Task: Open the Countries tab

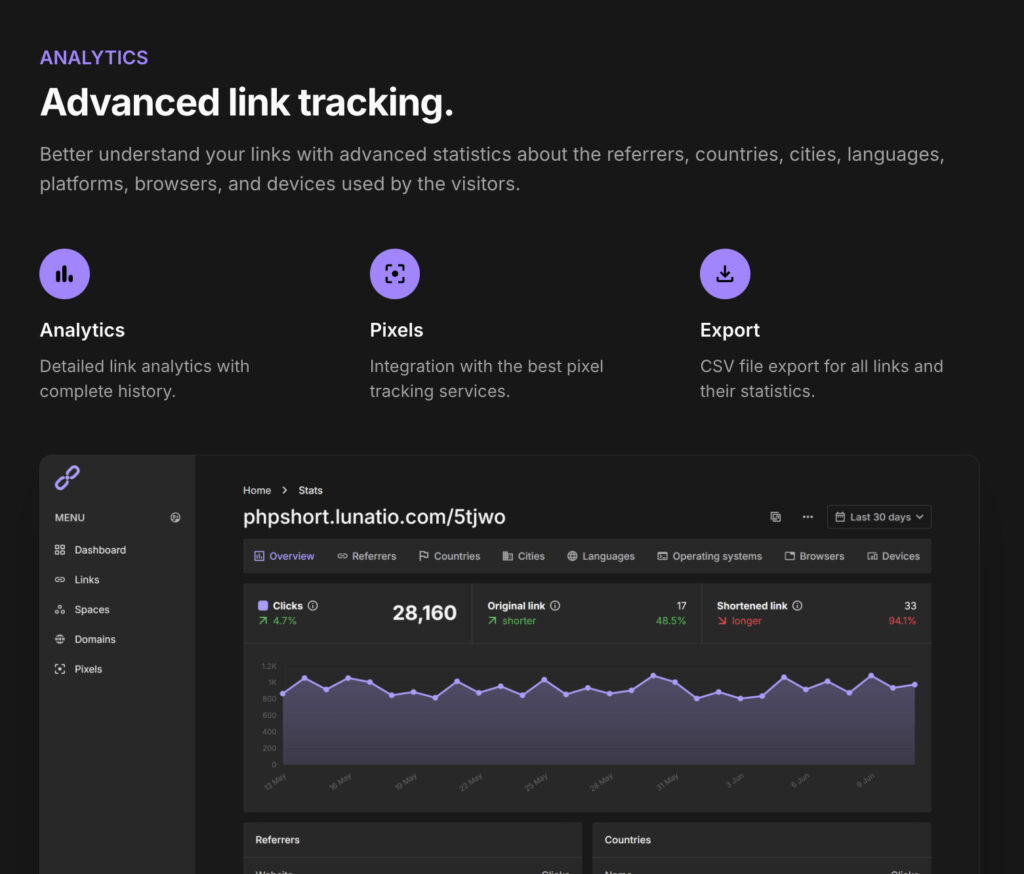Action: pyautogui.click(x=449, y=556)
